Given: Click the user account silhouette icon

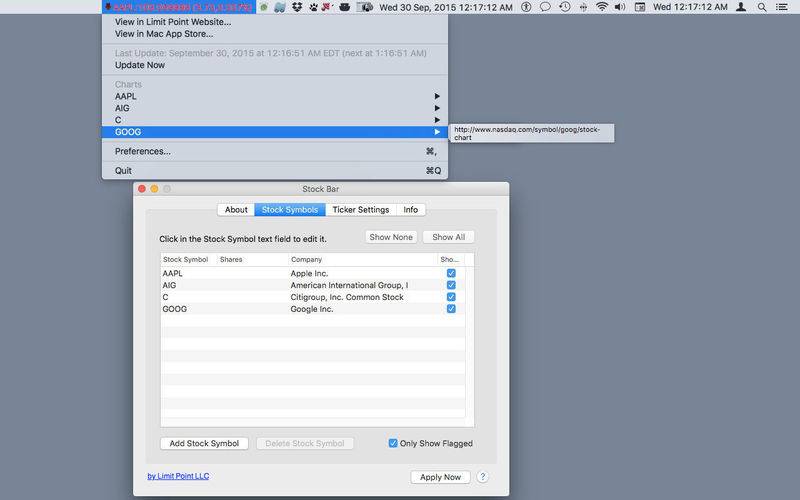Looking at the screenshot, I should [x=741, y=7].
